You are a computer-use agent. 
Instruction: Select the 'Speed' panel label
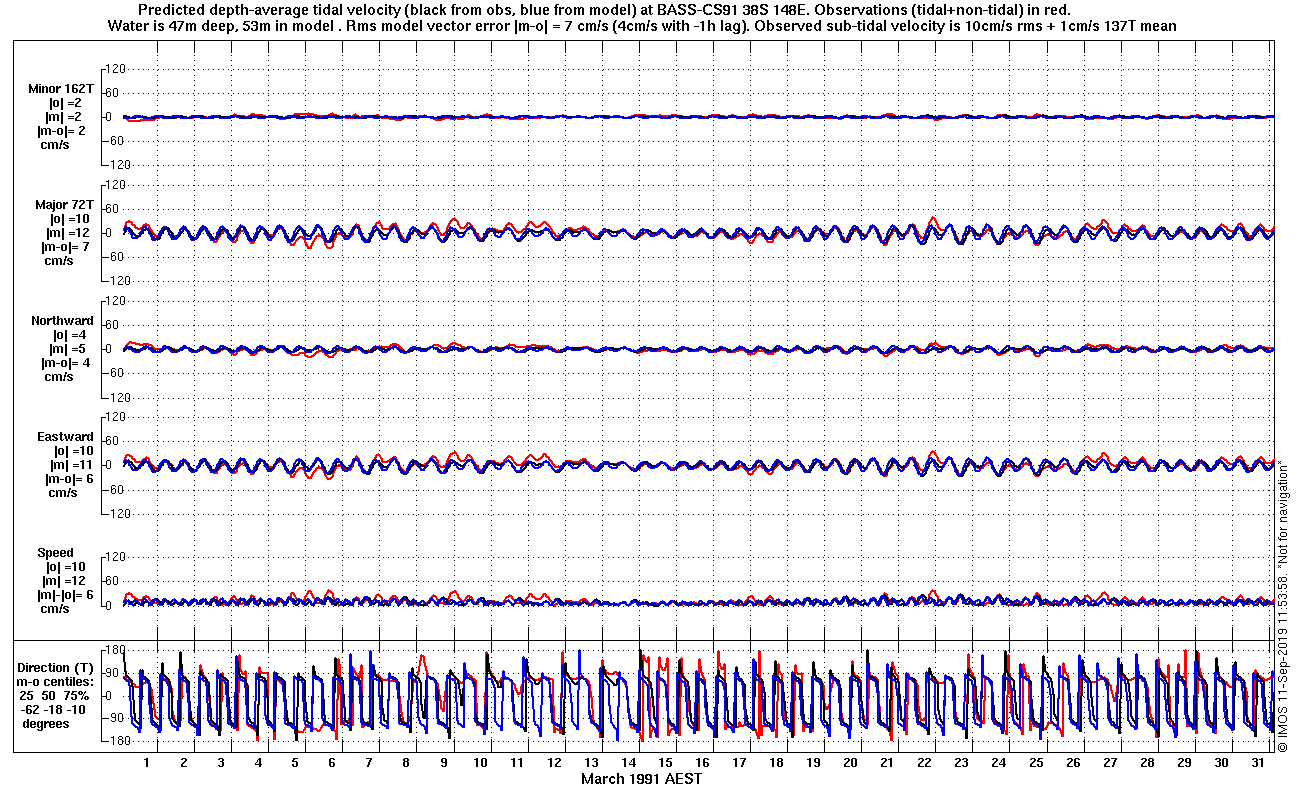(55, 553)
